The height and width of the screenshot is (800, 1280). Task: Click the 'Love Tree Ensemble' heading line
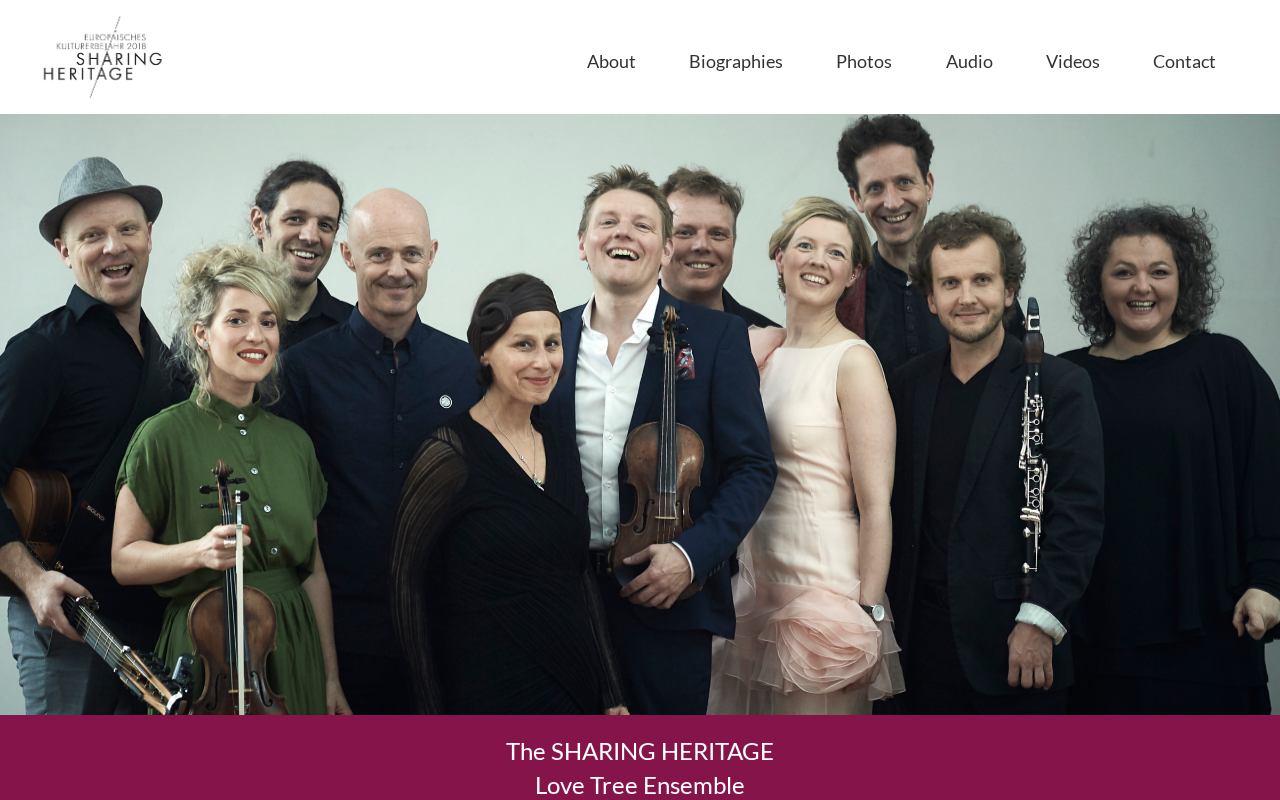tap(640, 785)
